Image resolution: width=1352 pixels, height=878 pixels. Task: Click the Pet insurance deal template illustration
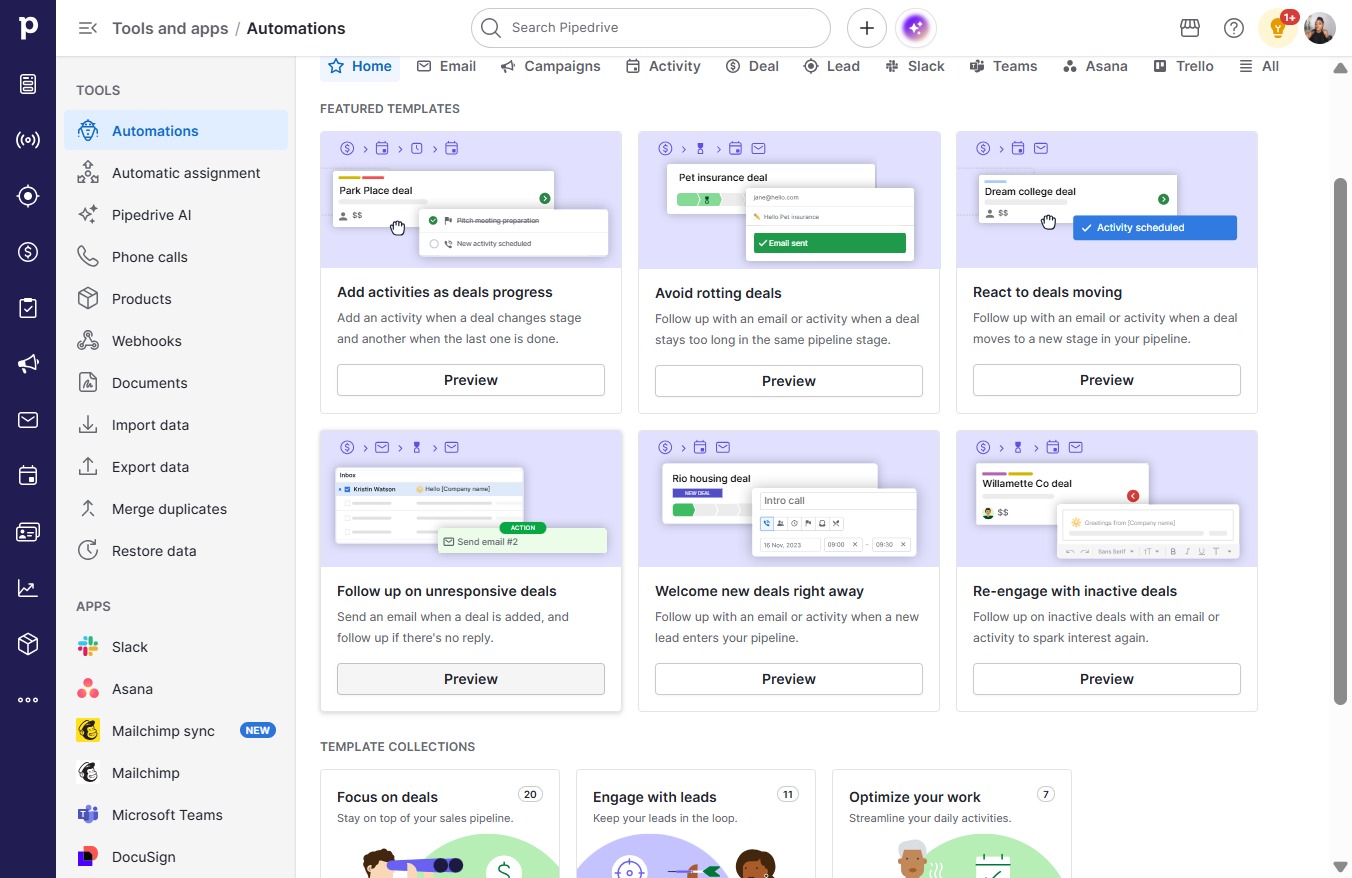(789, 200)
